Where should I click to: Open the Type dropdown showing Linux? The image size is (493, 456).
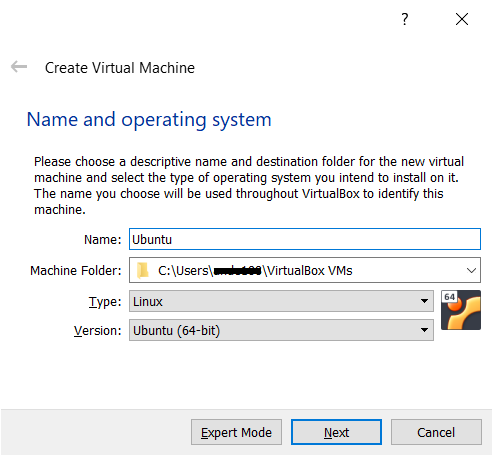pos(281,301)
